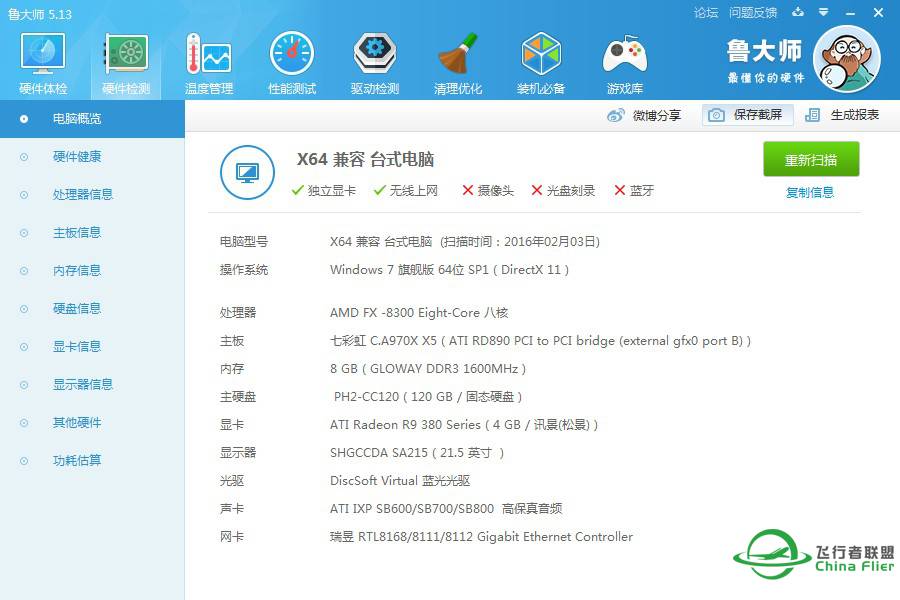Click the 复制信息 copy info link
Image resolution: width=900 pixels, height=600 pixels.
[811, 192]
